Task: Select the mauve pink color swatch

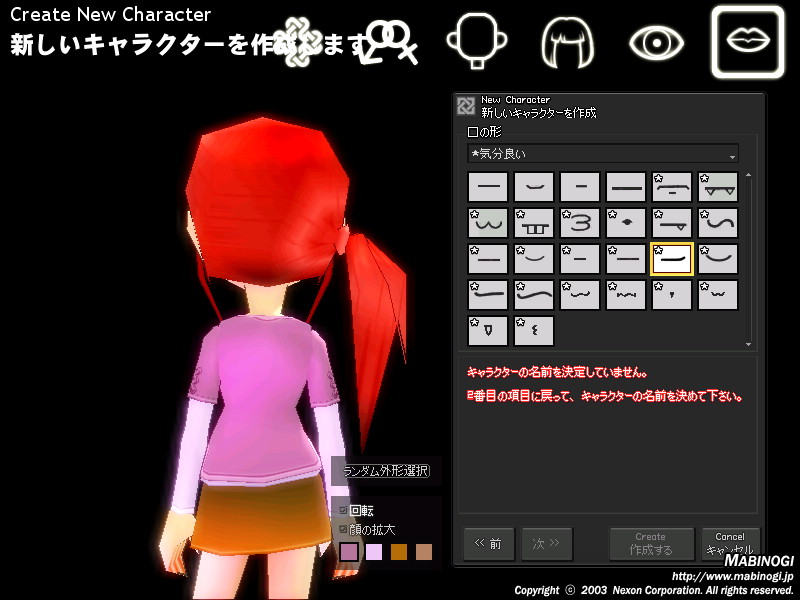Action: [349, 552]
